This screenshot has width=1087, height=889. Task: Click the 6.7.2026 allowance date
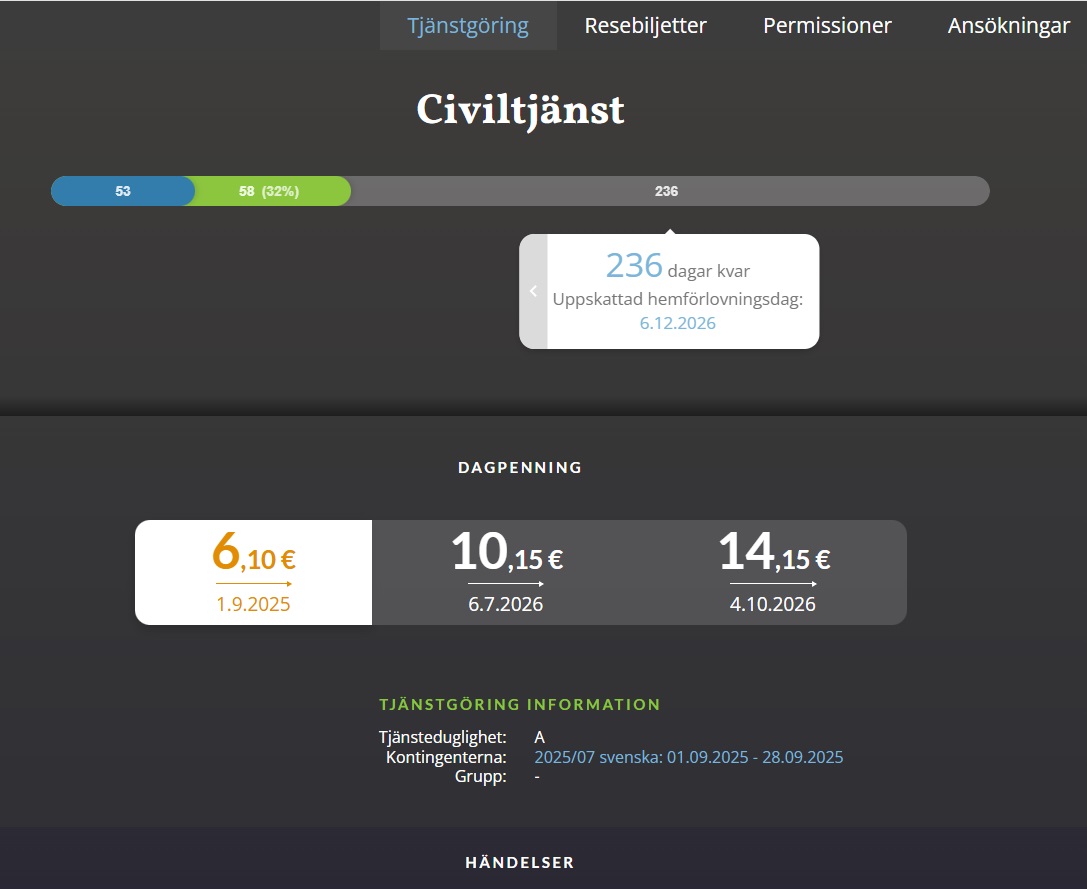tap(506, 604)
